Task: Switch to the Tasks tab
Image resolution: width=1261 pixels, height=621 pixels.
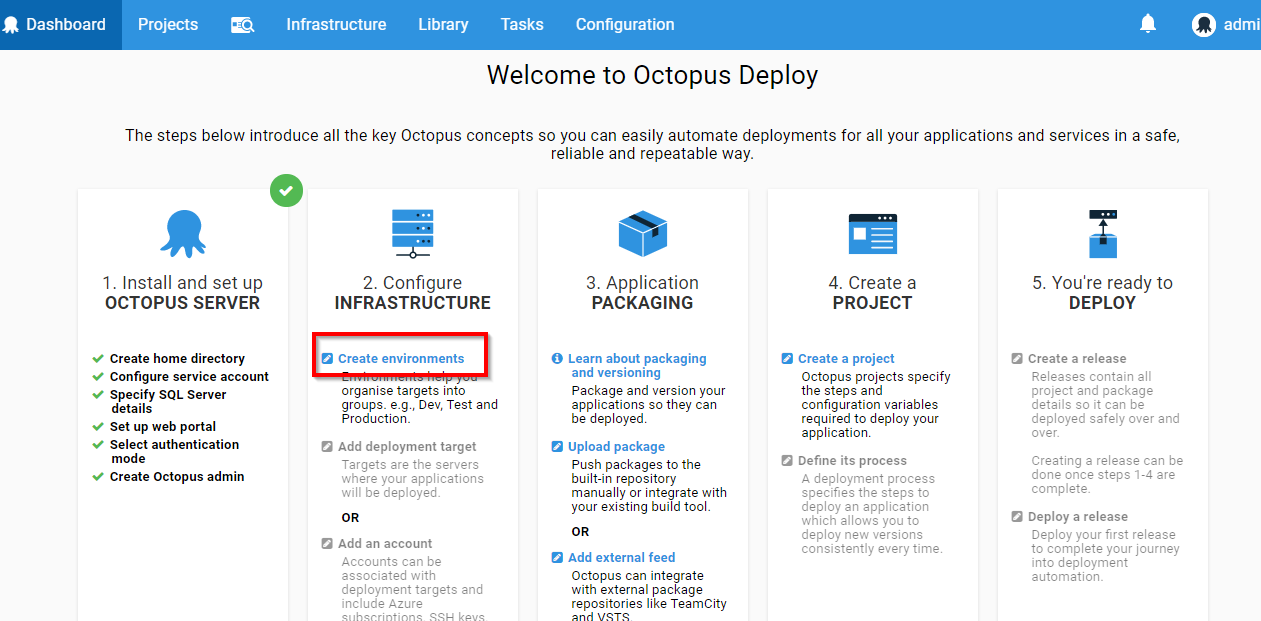Action: [x=522, y=25]
